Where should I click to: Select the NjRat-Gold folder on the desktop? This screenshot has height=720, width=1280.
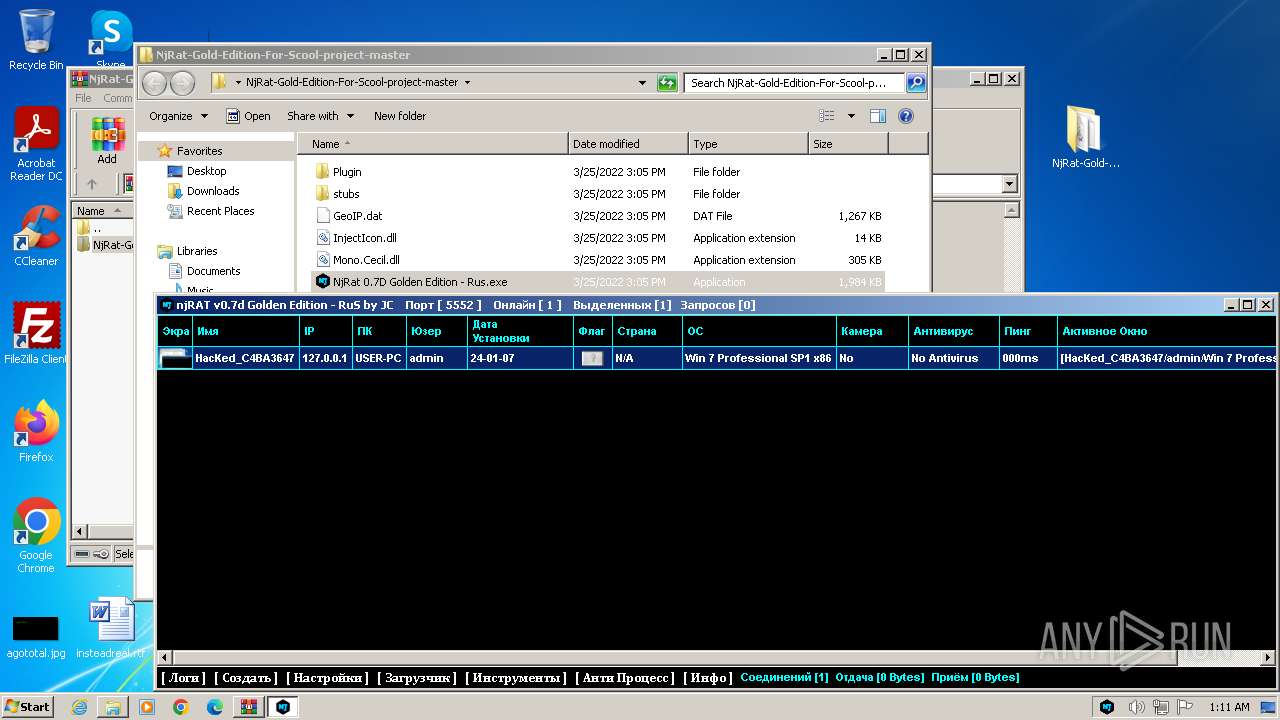point(1085,137)
